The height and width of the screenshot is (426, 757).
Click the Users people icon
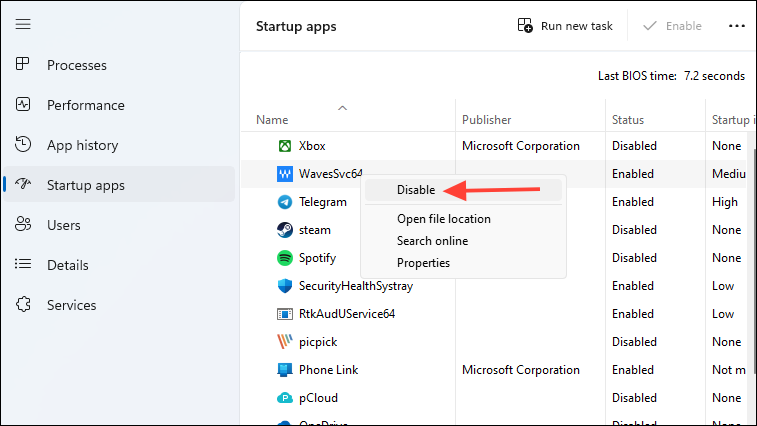tap(23, 224)
